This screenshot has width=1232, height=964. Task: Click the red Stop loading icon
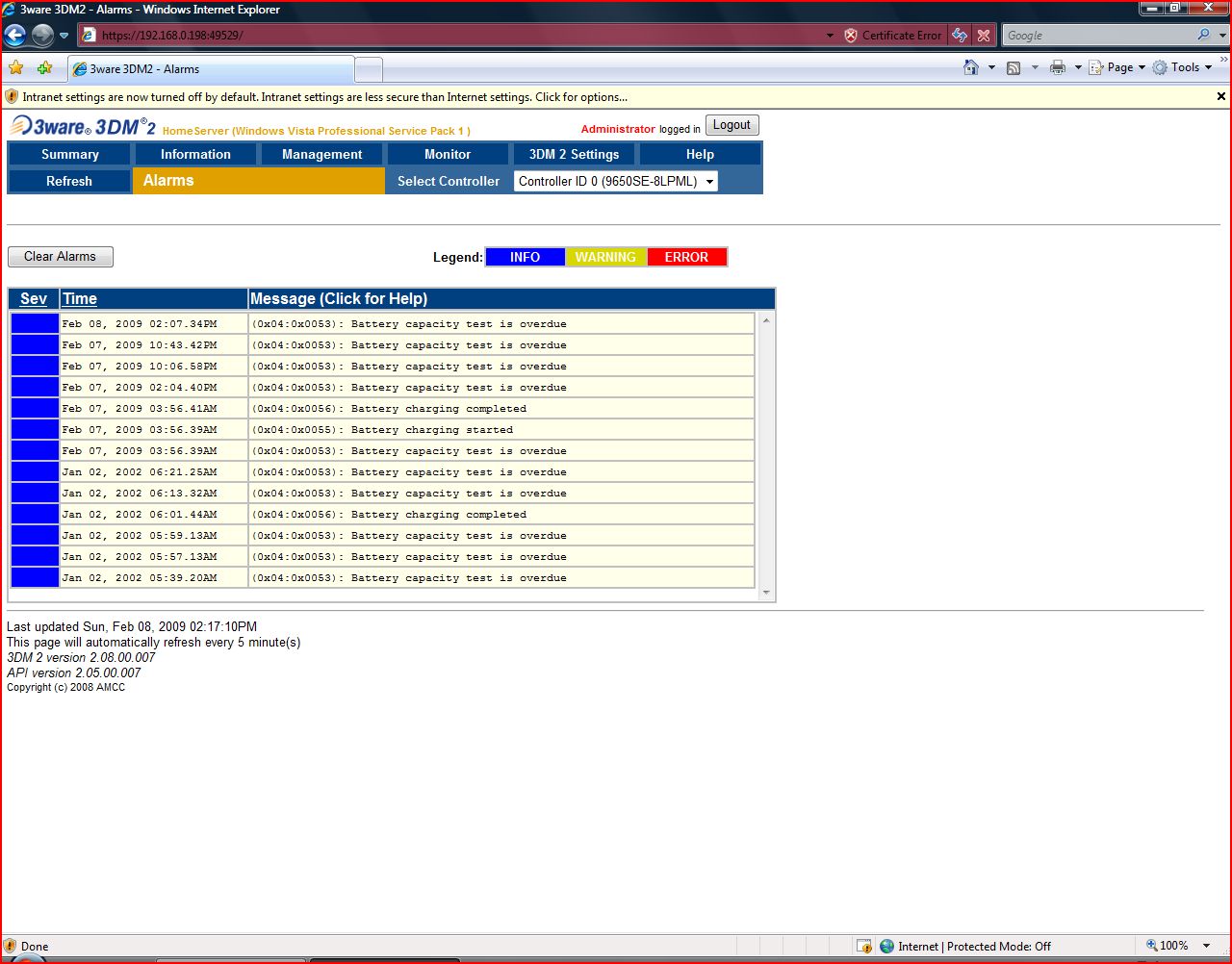984,36
